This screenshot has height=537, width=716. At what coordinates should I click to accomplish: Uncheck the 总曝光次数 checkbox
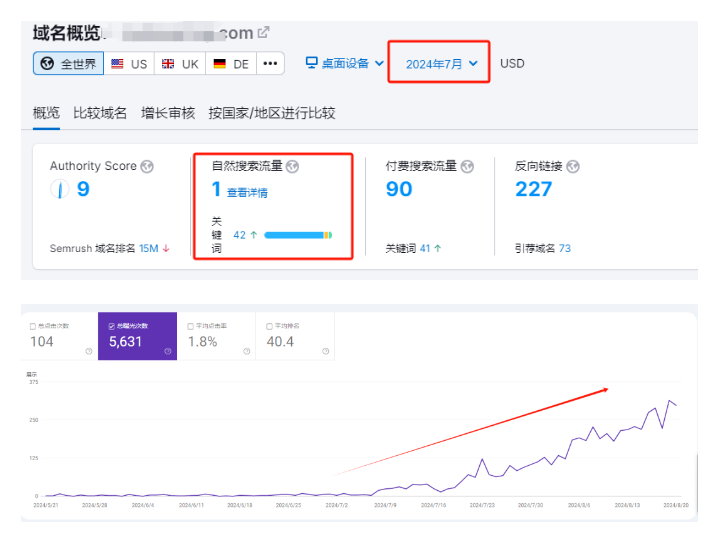pyautogui.click(x=111, y=326)
